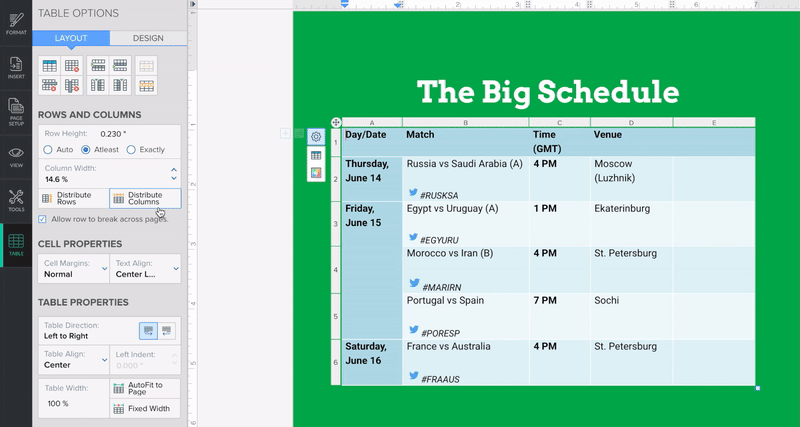The image size is (800, 427).
Task: Open the Cell Margins dropdown
Action: pyautogui.click(x=72, y=268)
